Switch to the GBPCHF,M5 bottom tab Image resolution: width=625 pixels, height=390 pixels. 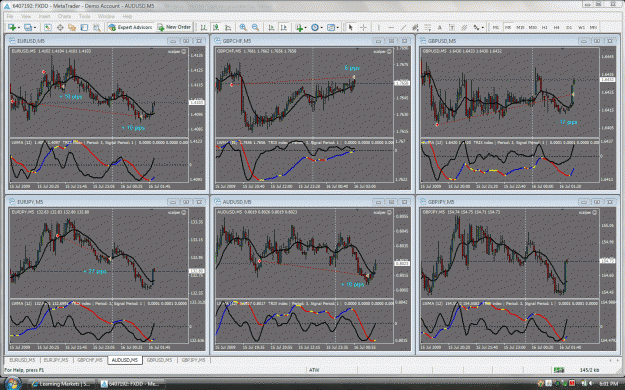click(90, 360)
